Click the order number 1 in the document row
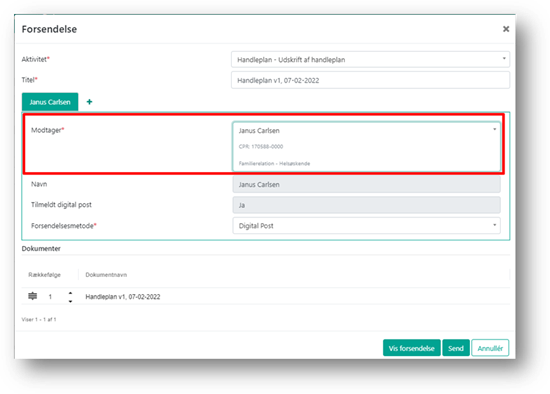 [x=50, y=297]
